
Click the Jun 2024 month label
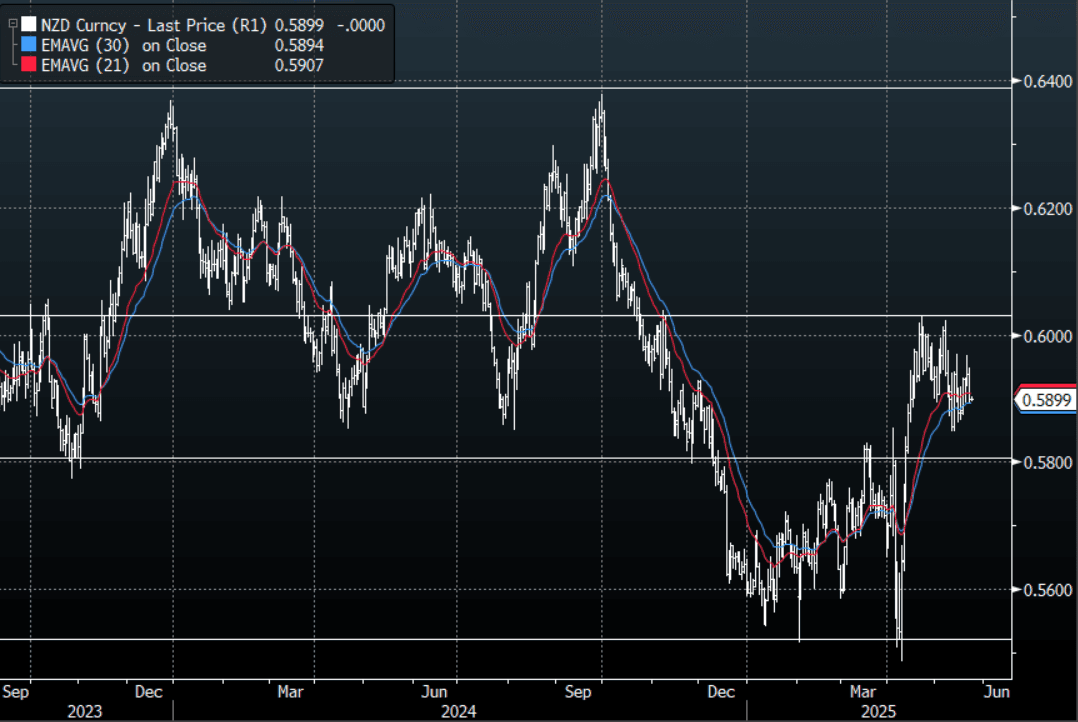pyautogui.click(x=434, y=692)
